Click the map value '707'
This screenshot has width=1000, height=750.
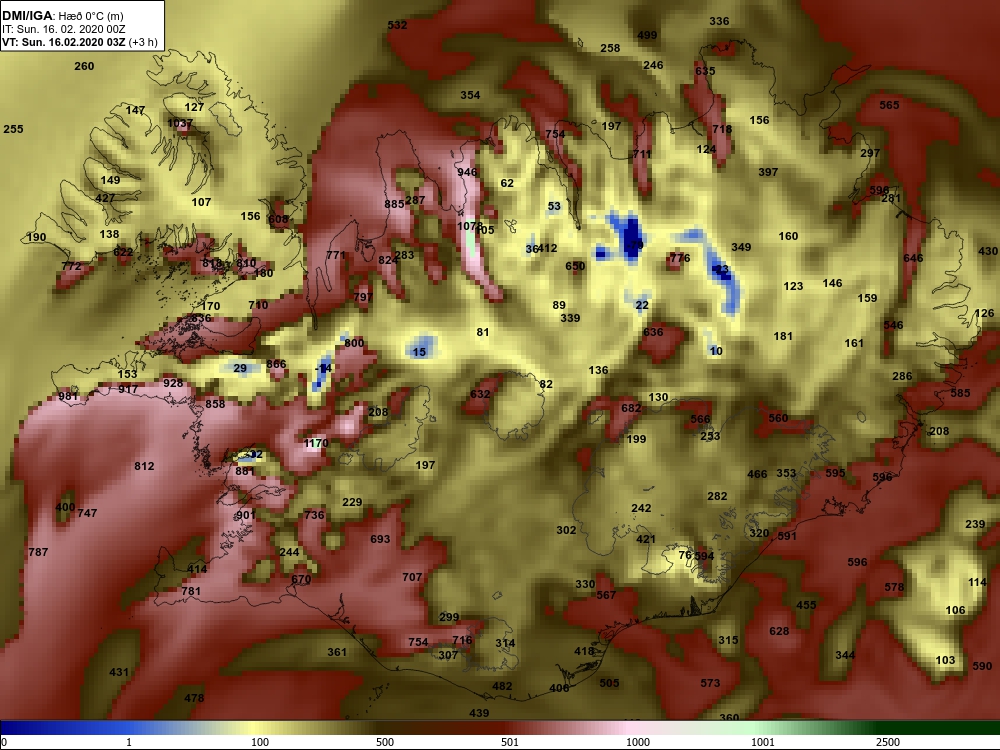(x=412, y=577)
